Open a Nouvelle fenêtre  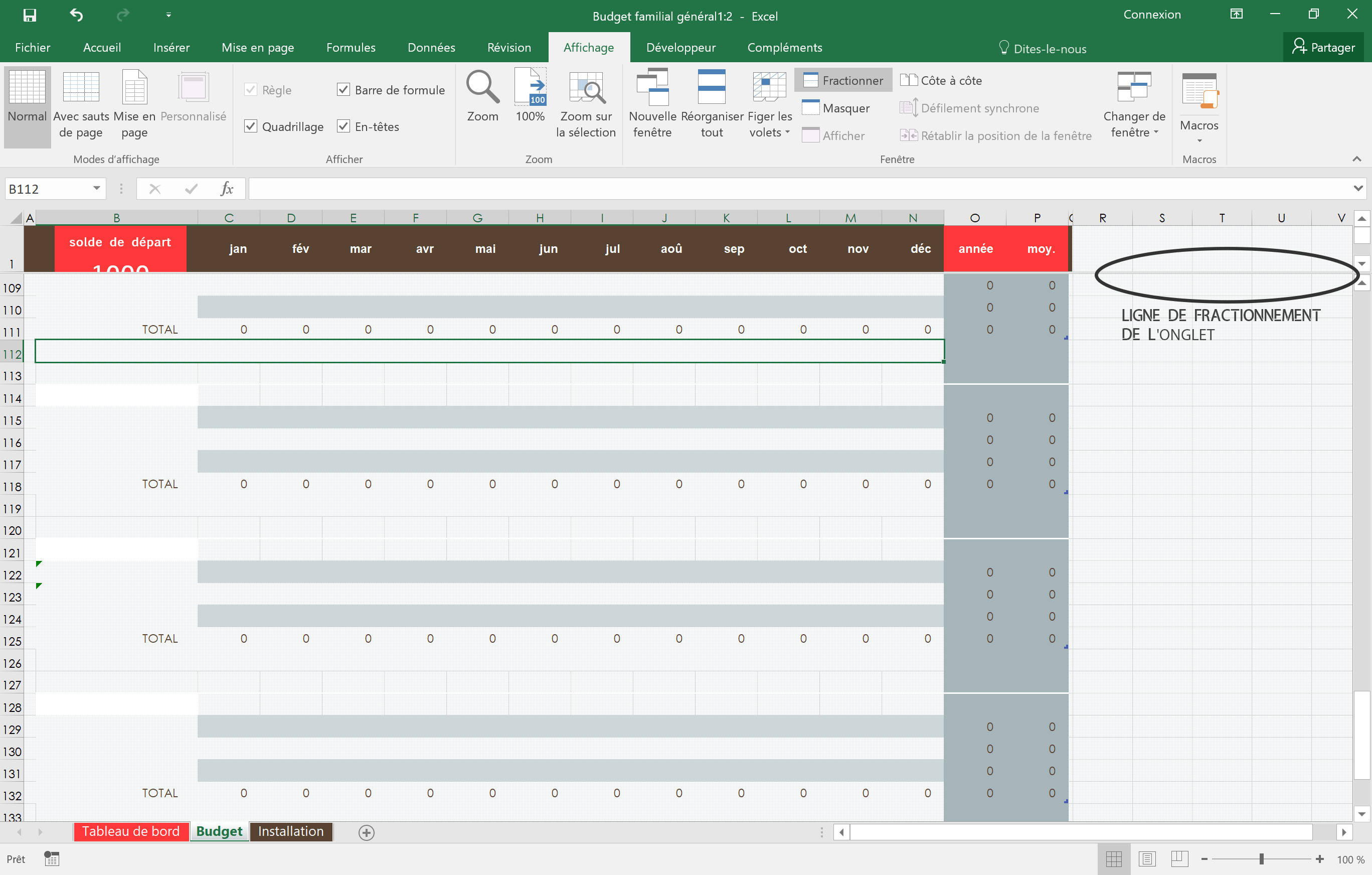[652, 88]
